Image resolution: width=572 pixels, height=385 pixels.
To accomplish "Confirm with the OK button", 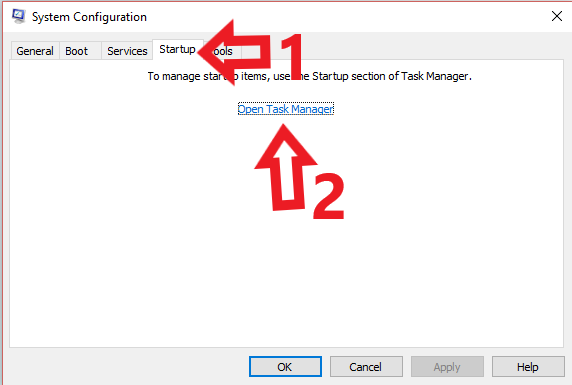I will 285,367.
